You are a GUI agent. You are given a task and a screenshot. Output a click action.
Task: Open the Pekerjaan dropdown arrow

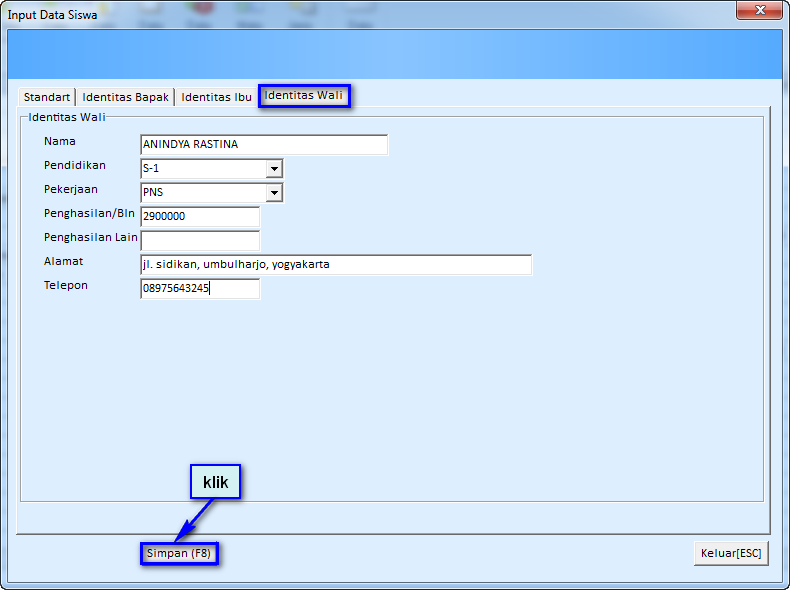point(274,193)
